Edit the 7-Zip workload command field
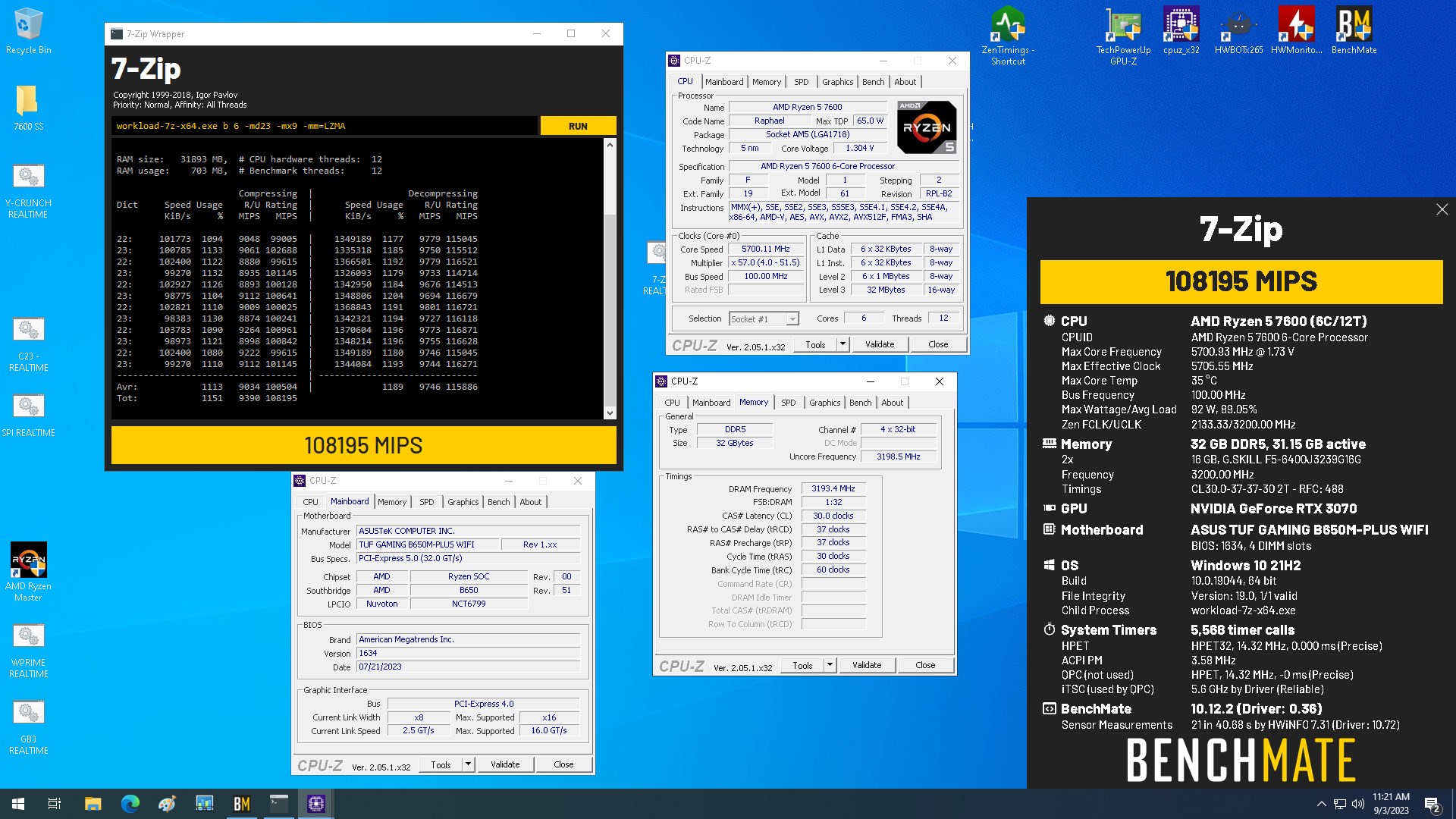 325,126
